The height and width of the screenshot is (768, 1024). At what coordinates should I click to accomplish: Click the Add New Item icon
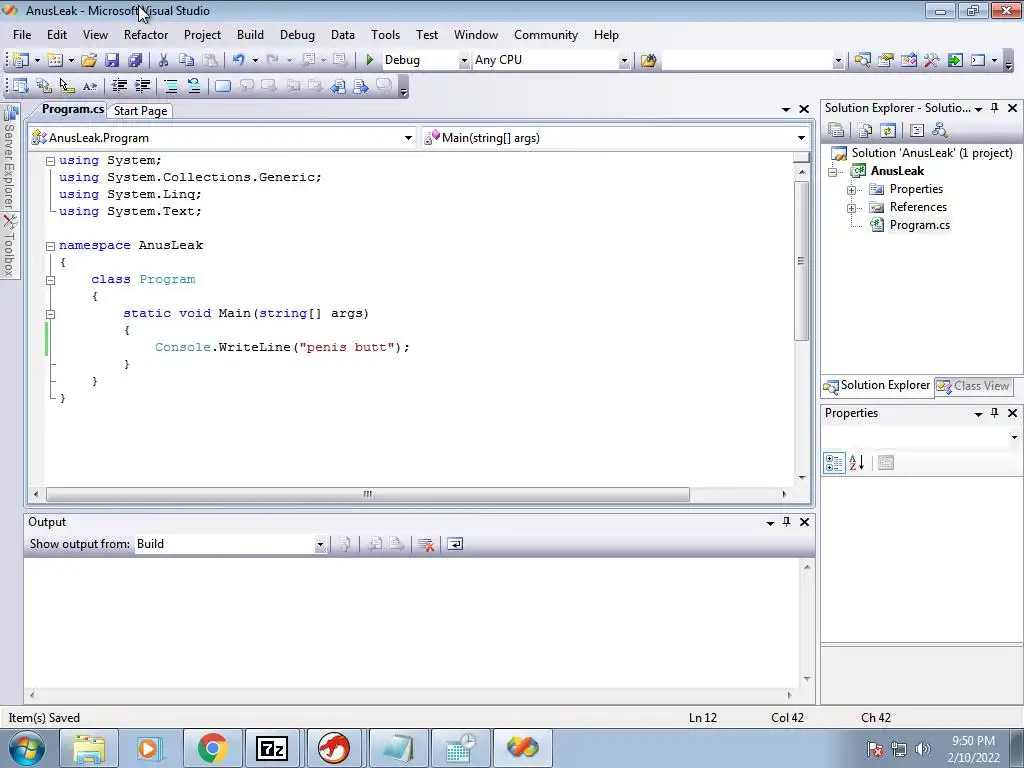tap(55, 60)
